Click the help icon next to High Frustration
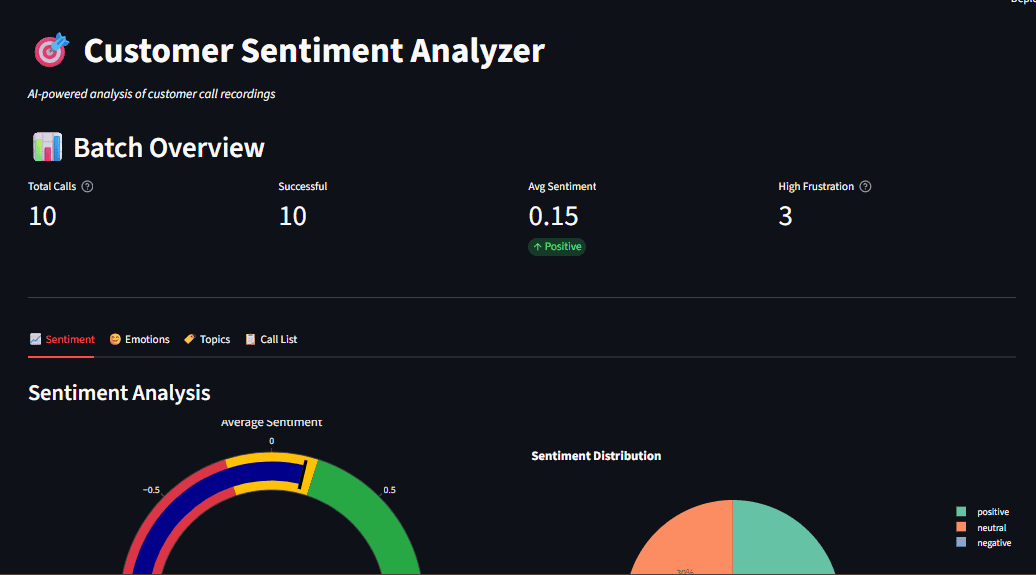The width and height of the screenshot is (1036, 575). coord(865,187)
